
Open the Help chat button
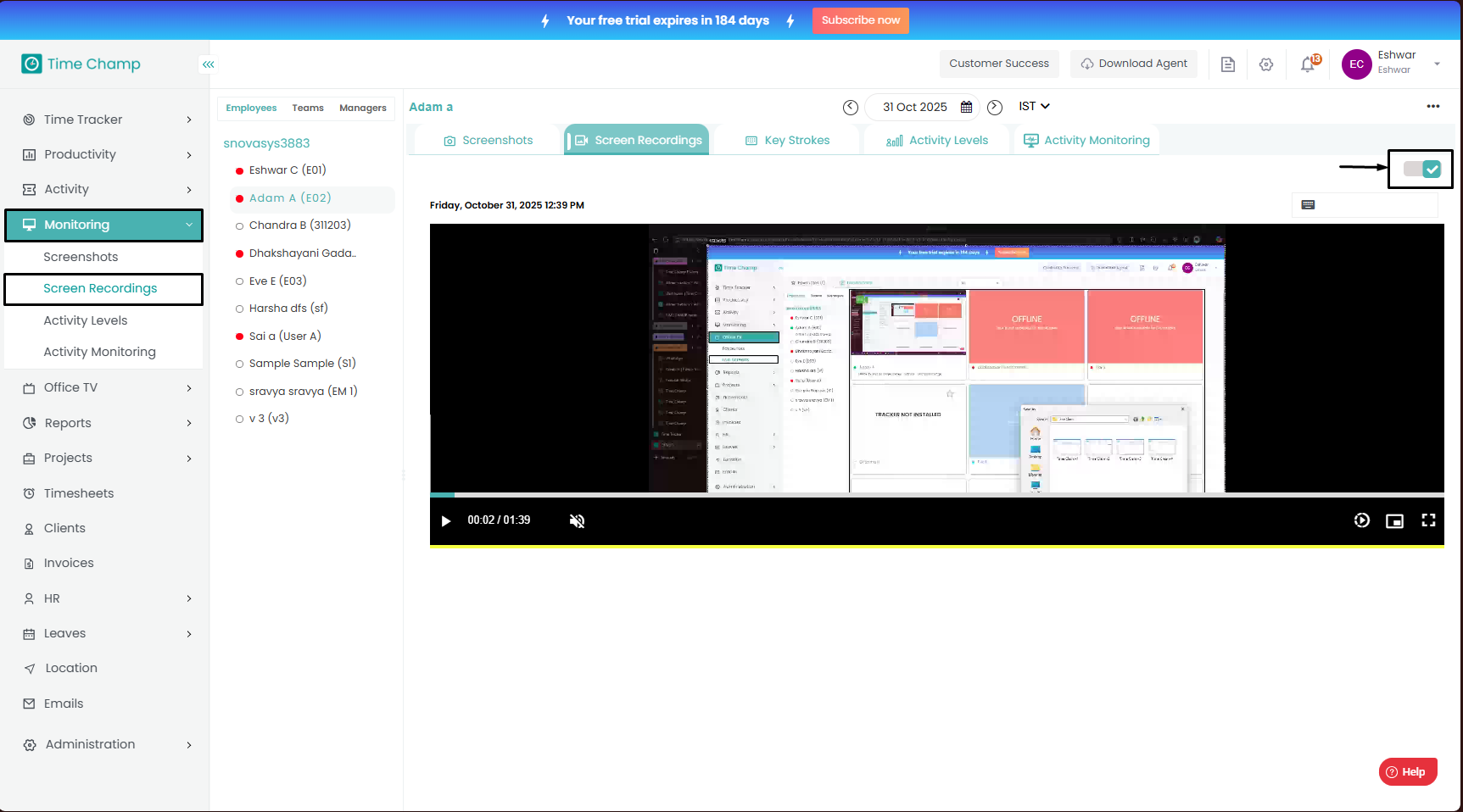(x=1407, y=771)
